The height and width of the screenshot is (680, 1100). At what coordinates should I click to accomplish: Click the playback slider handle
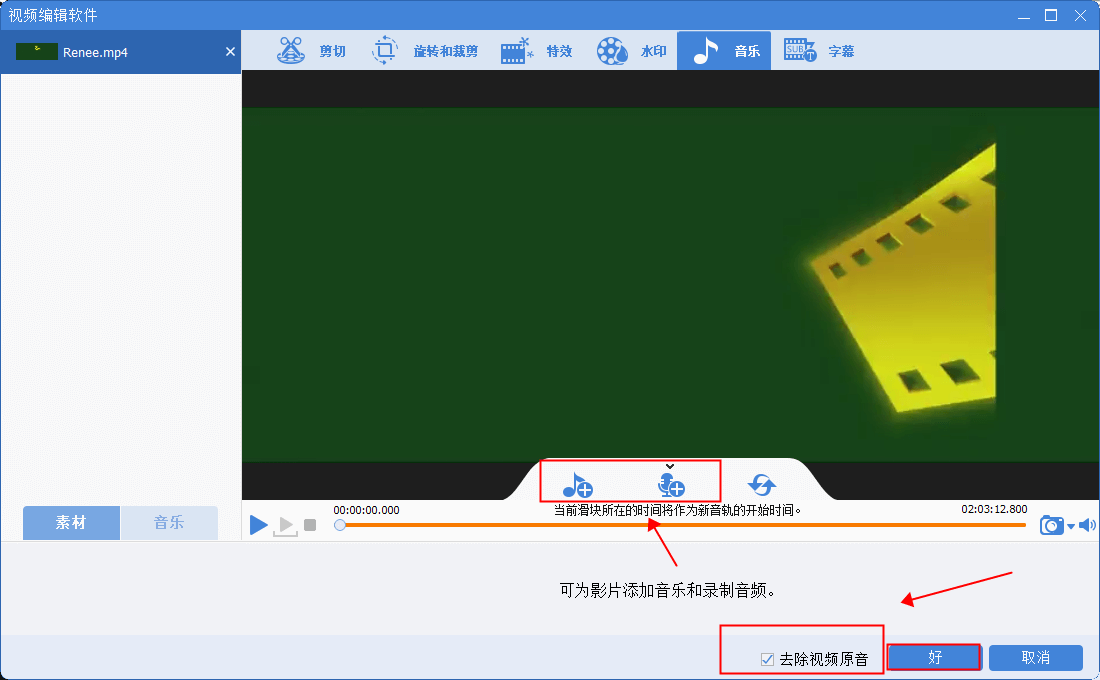340,525
